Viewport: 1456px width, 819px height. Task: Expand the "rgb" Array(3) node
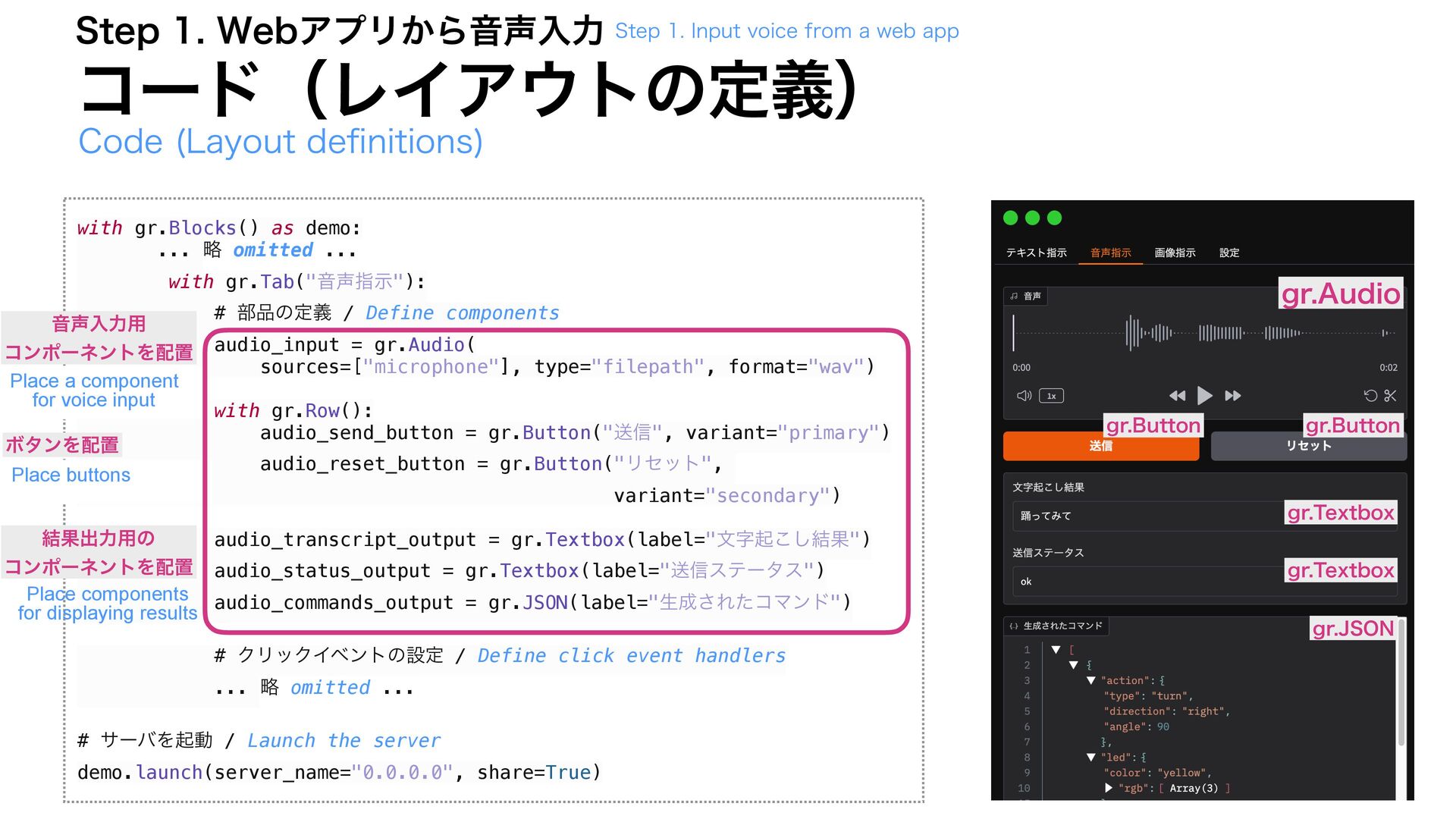1109,788
